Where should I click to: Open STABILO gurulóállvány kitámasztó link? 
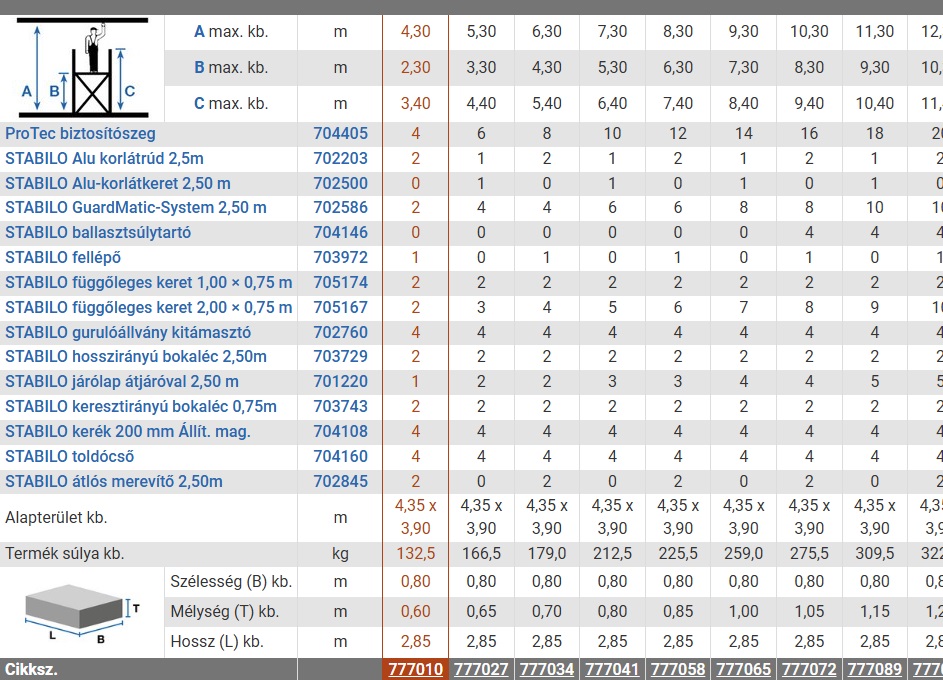pos(128,332)
